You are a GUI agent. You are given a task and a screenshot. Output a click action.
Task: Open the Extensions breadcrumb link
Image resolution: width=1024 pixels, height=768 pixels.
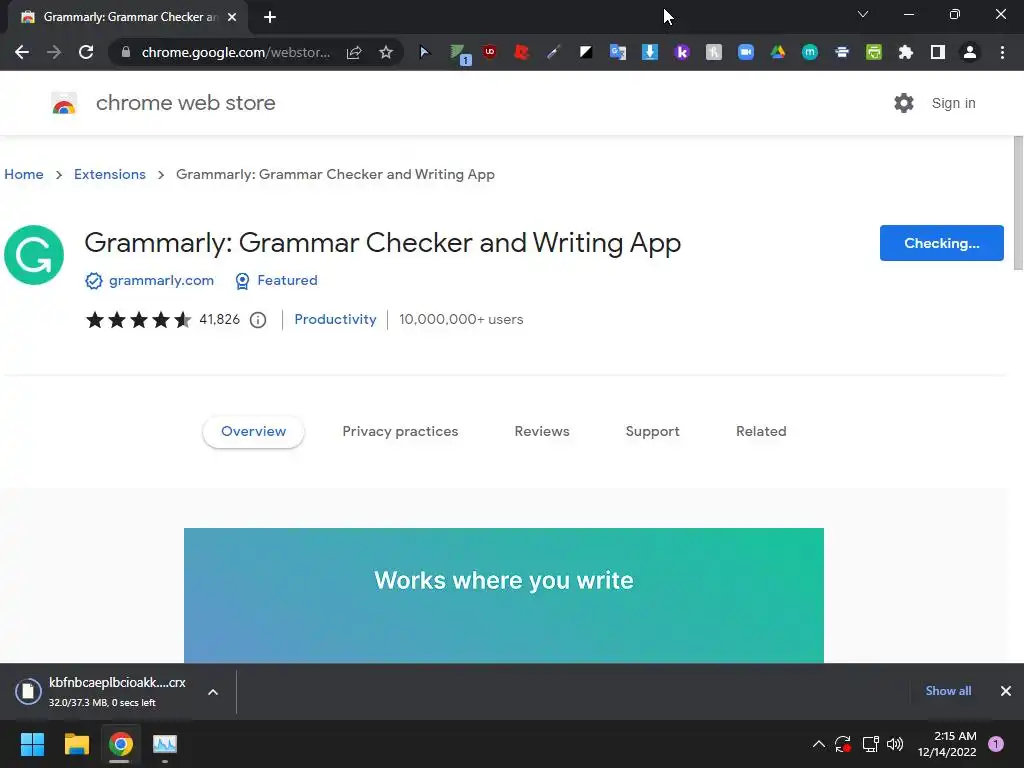(110, 174)
